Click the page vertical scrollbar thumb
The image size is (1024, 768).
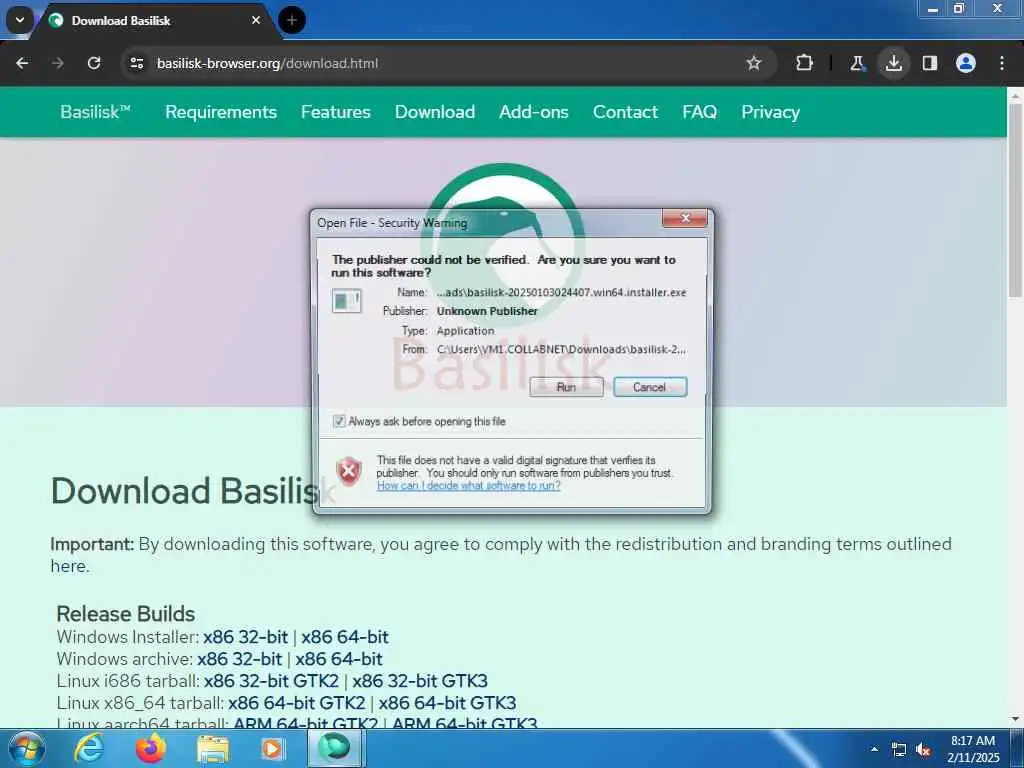click(x=1015, y=199)
